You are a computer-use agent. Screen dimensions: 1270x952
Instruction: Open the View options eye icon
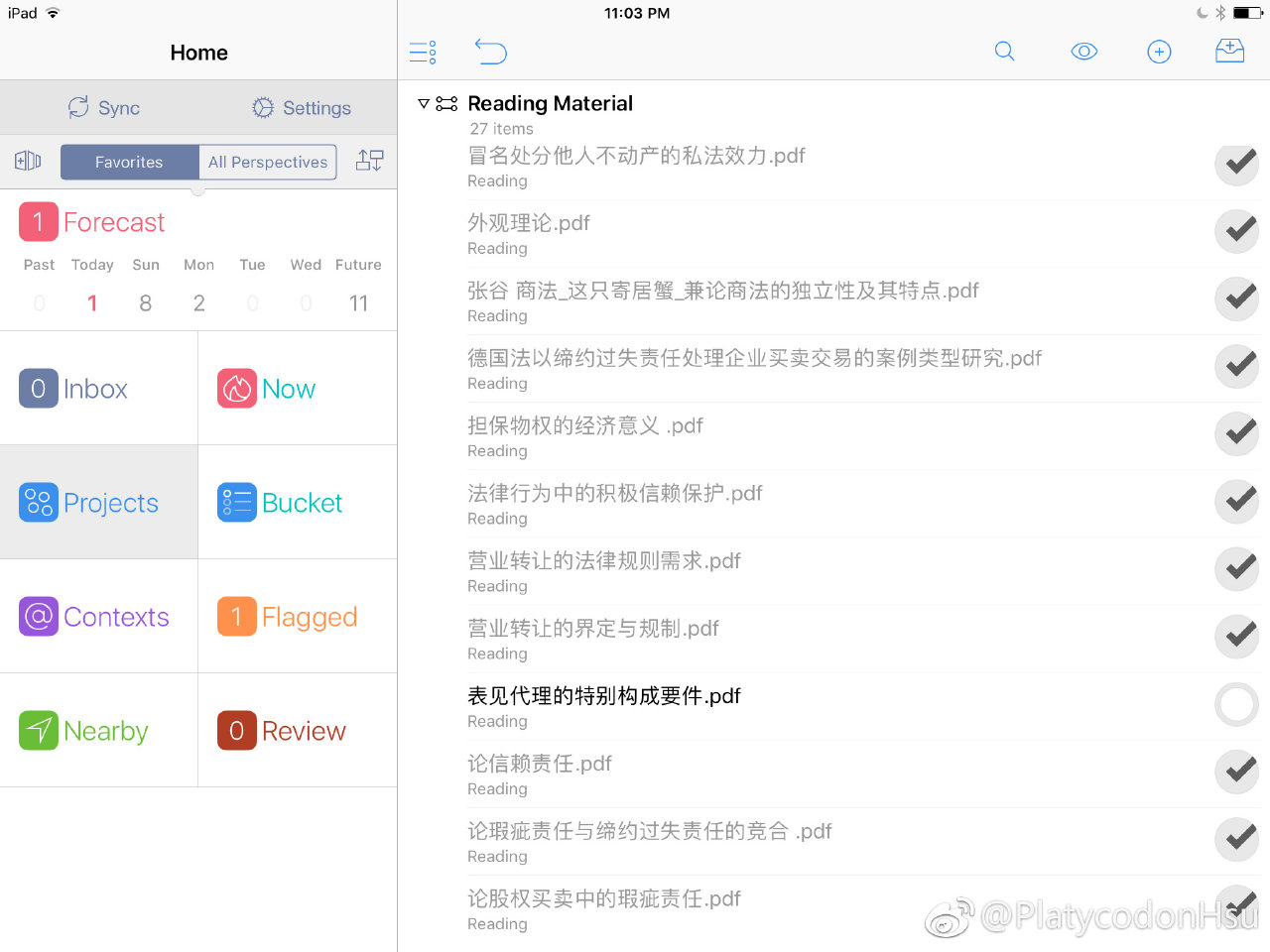(x=1083, y=52)
